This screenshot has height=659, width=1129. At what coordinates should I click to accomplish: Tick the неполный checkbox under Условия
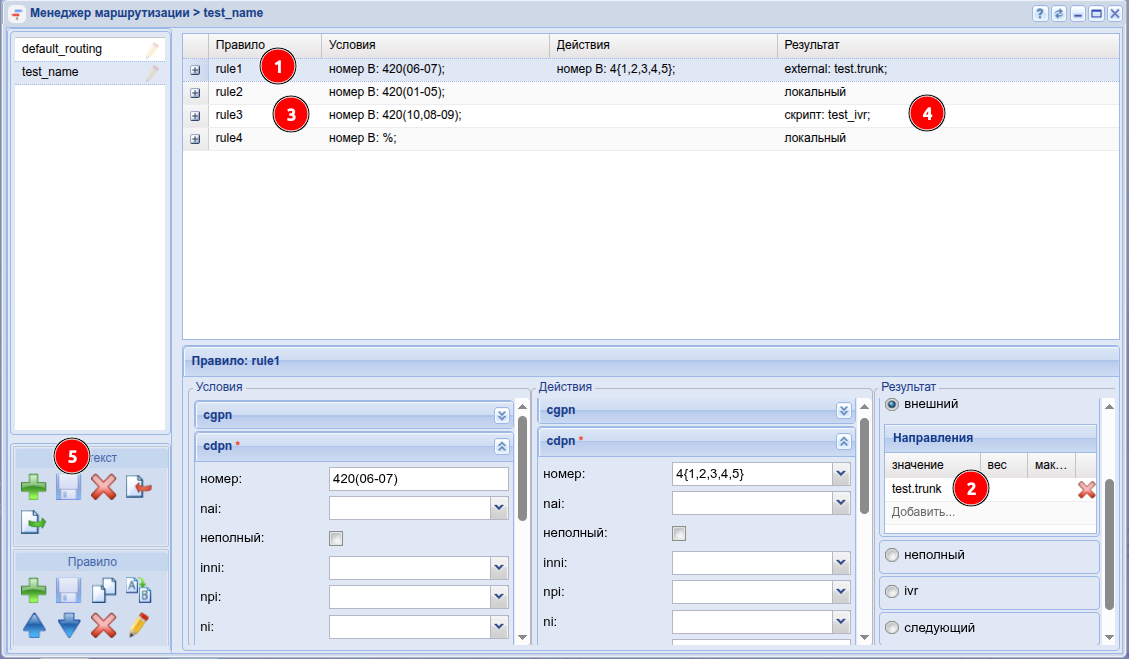336,538
